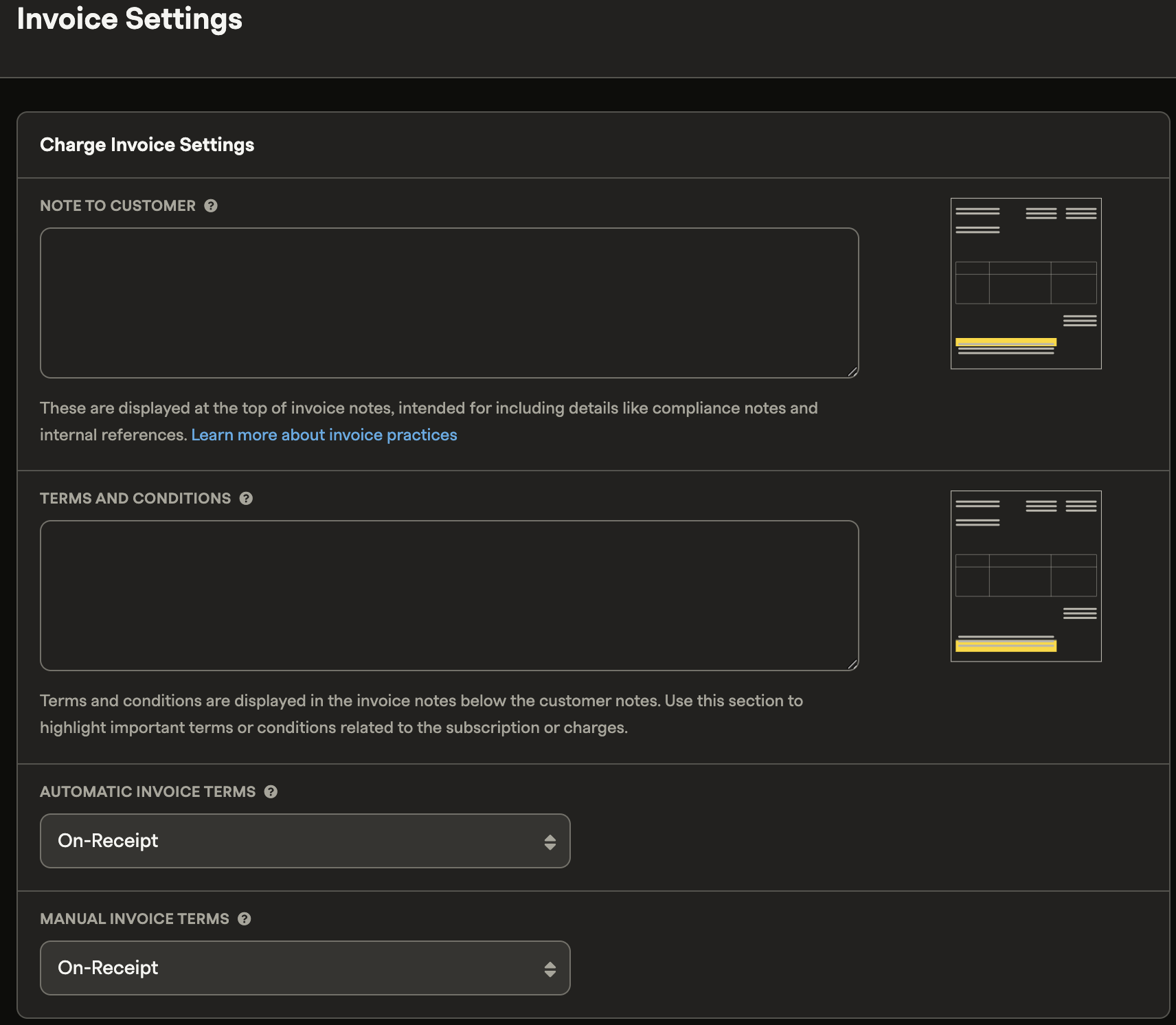
Task: Click the 'NOTE TO CUSTOMER' field label
Action: [117, 206]
